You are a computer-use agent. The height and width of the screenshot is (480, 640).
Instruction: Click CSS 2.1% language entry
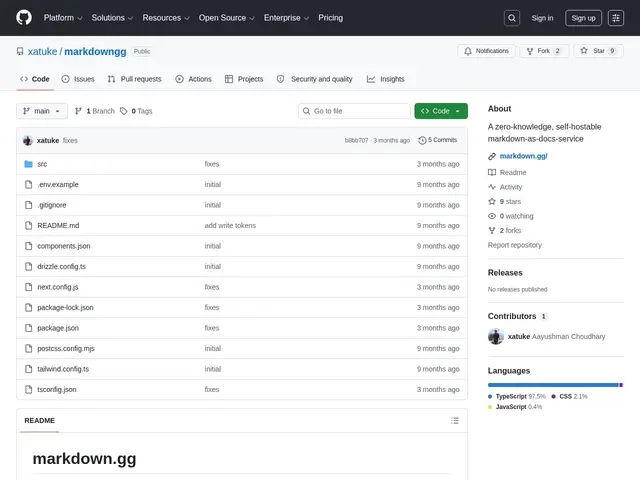tap(569, 396)
